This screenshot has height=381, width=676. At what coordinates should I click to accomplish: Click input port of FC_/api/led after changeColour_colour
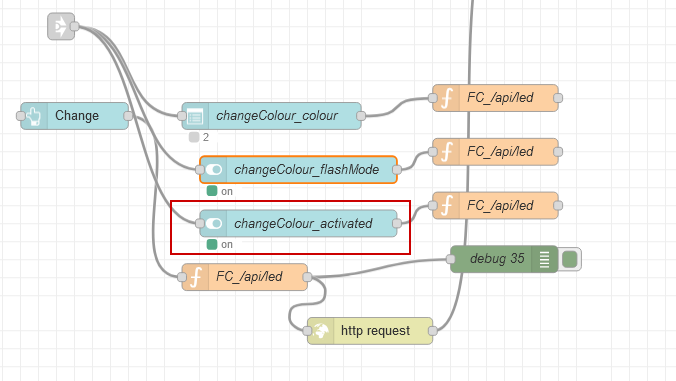(x=433, y=98)
